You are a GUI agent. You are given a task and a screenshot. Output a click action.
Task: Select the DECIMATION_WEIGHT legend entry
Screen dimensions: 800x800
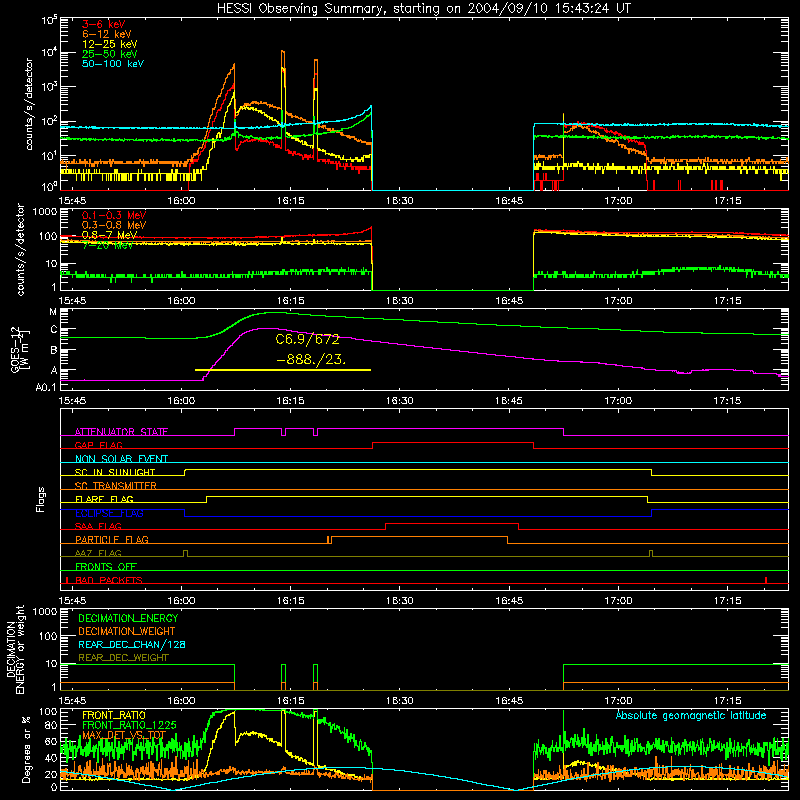coord(127,631)
